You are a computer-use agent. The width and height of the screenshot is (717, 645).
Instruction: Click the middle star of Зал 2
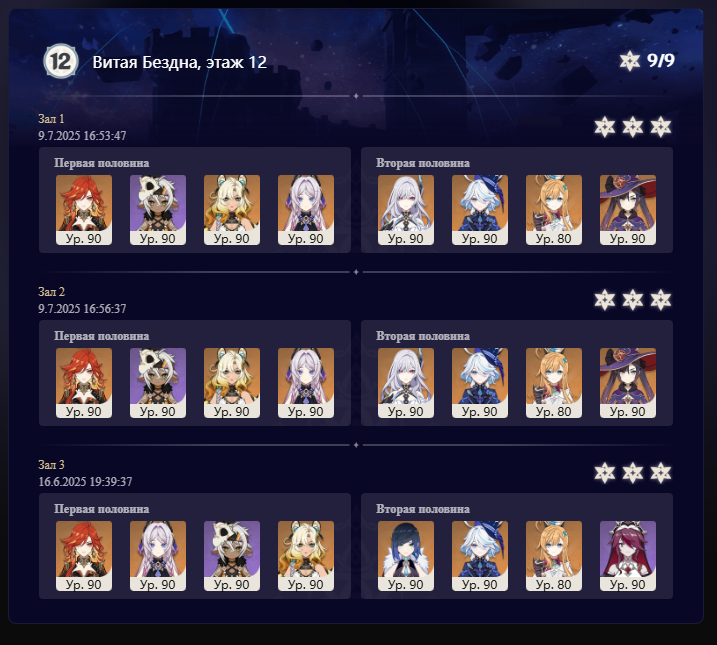[633, 300]
